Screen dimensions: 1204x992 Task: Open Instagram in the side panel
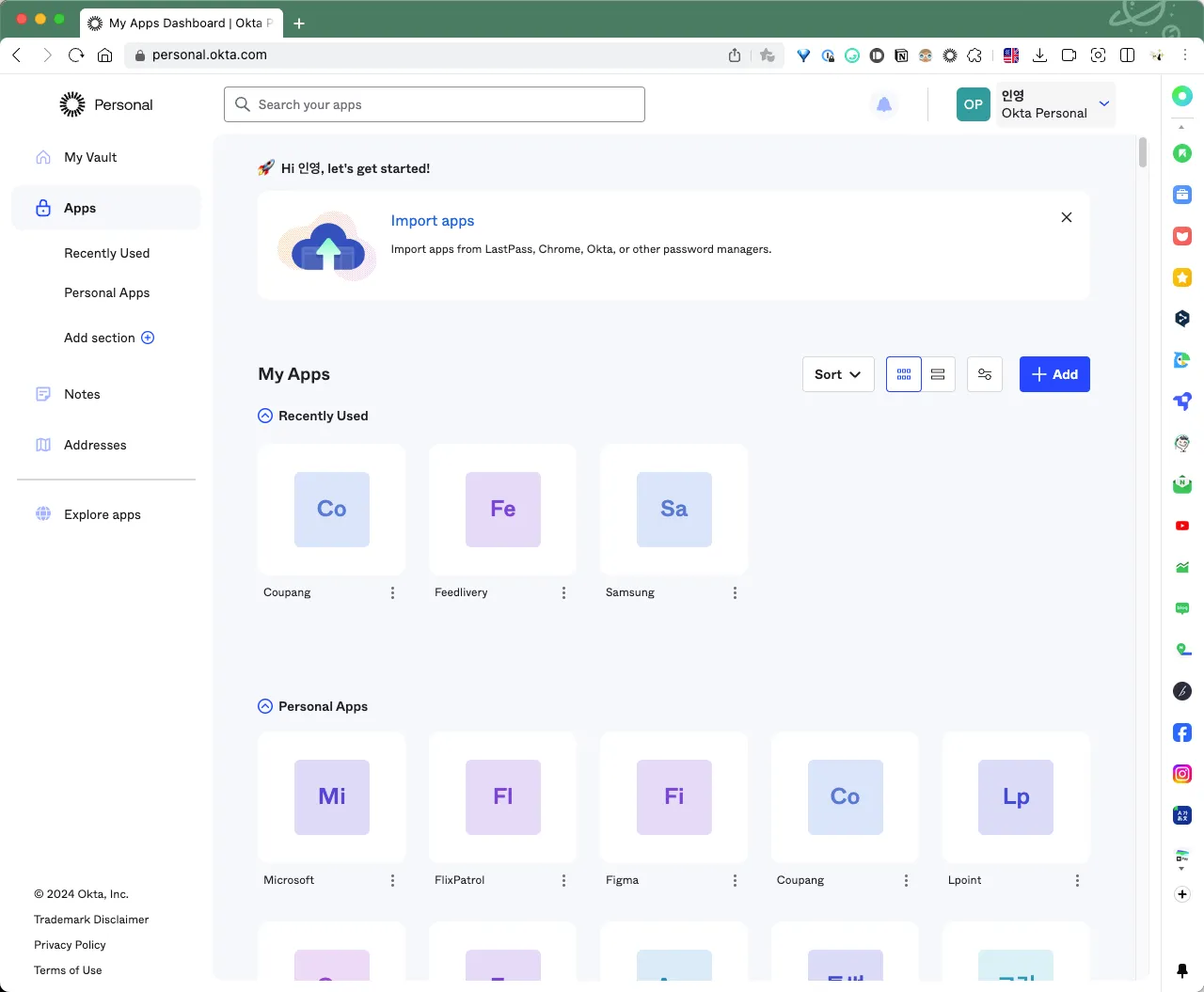coord(1182,774)
